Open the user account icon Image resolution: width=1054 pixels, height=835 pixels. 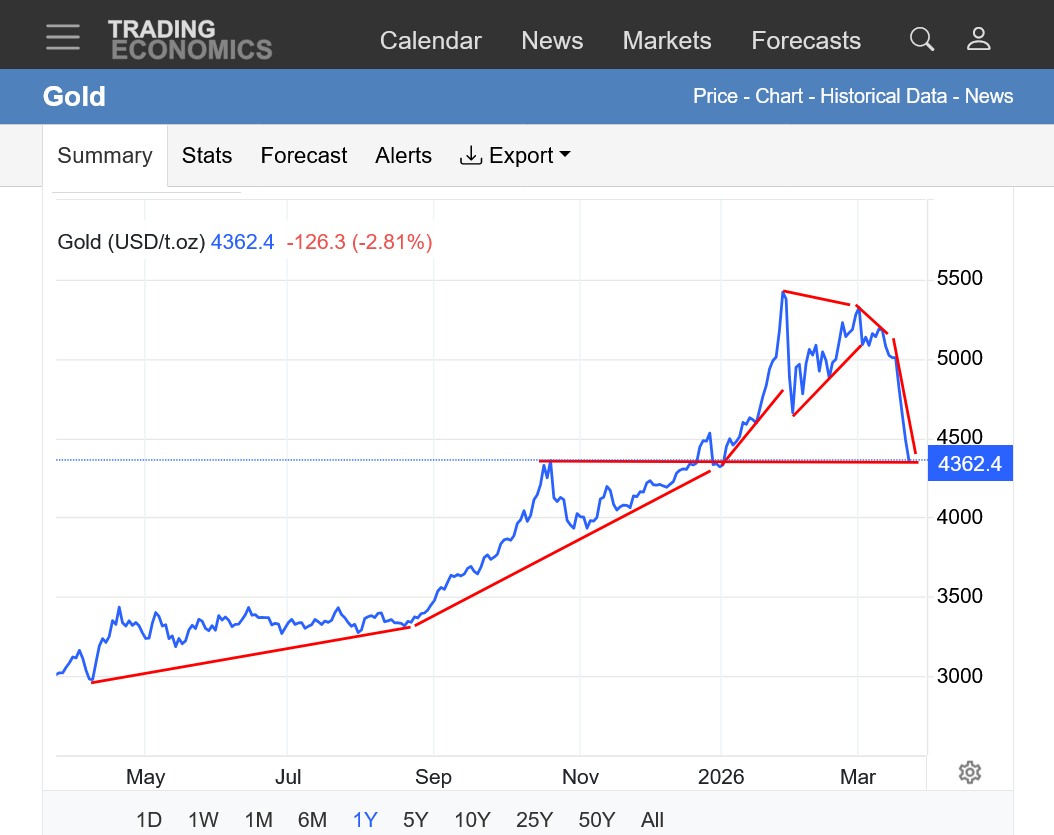point(978,39)
